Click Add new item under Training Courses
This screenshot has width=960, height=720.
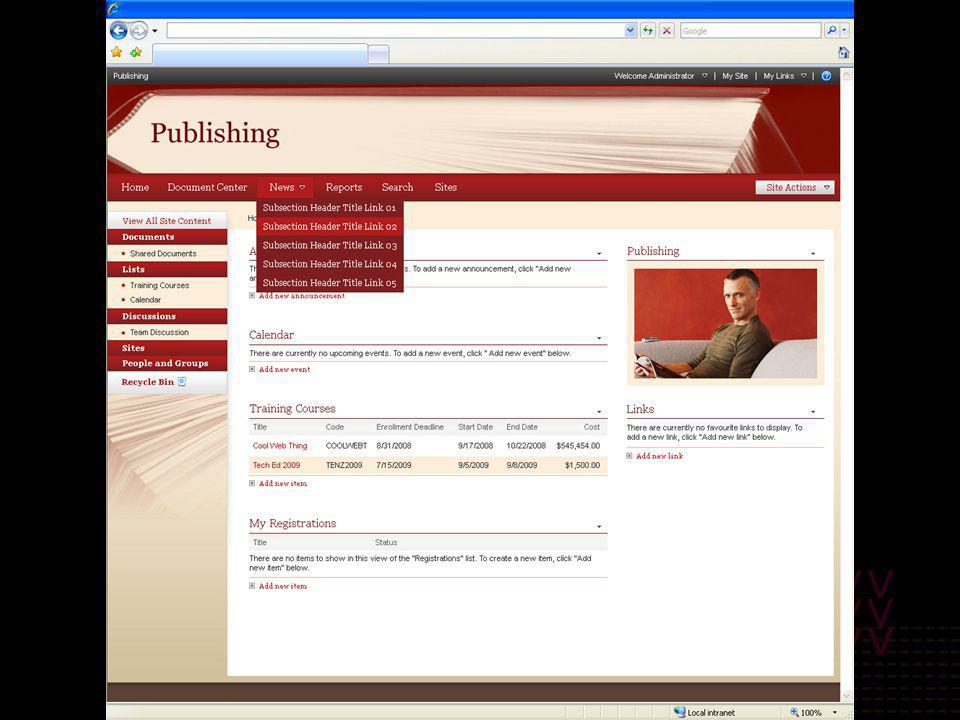coord(282,484)
